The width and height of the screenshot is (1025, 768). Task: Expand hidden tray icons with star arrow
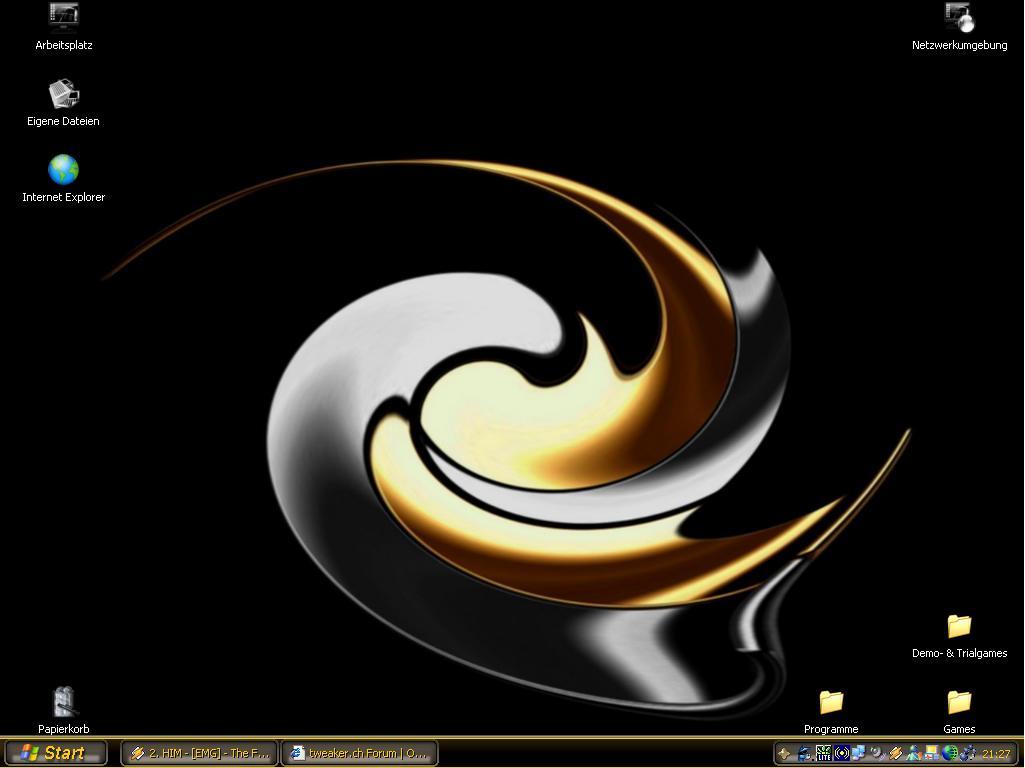(x=785, y=754)
